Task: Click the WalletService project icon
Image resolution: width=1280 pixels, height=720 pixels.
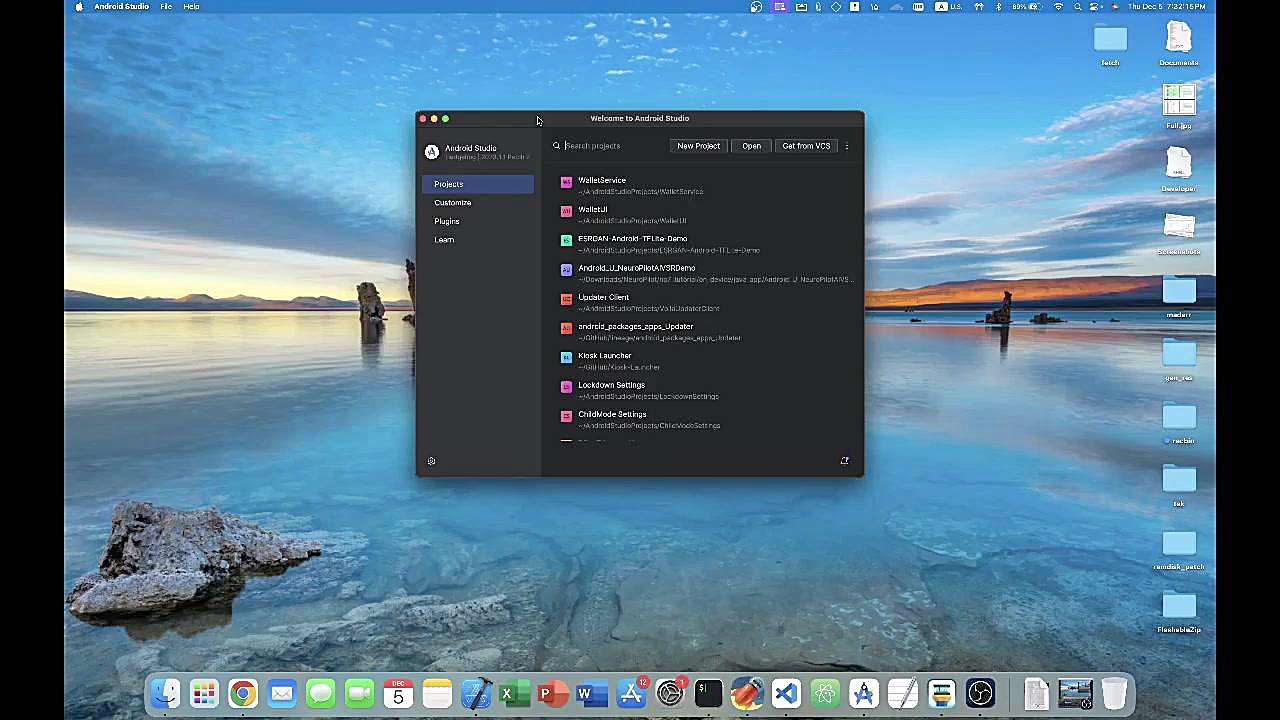Action: pos(566,182)
